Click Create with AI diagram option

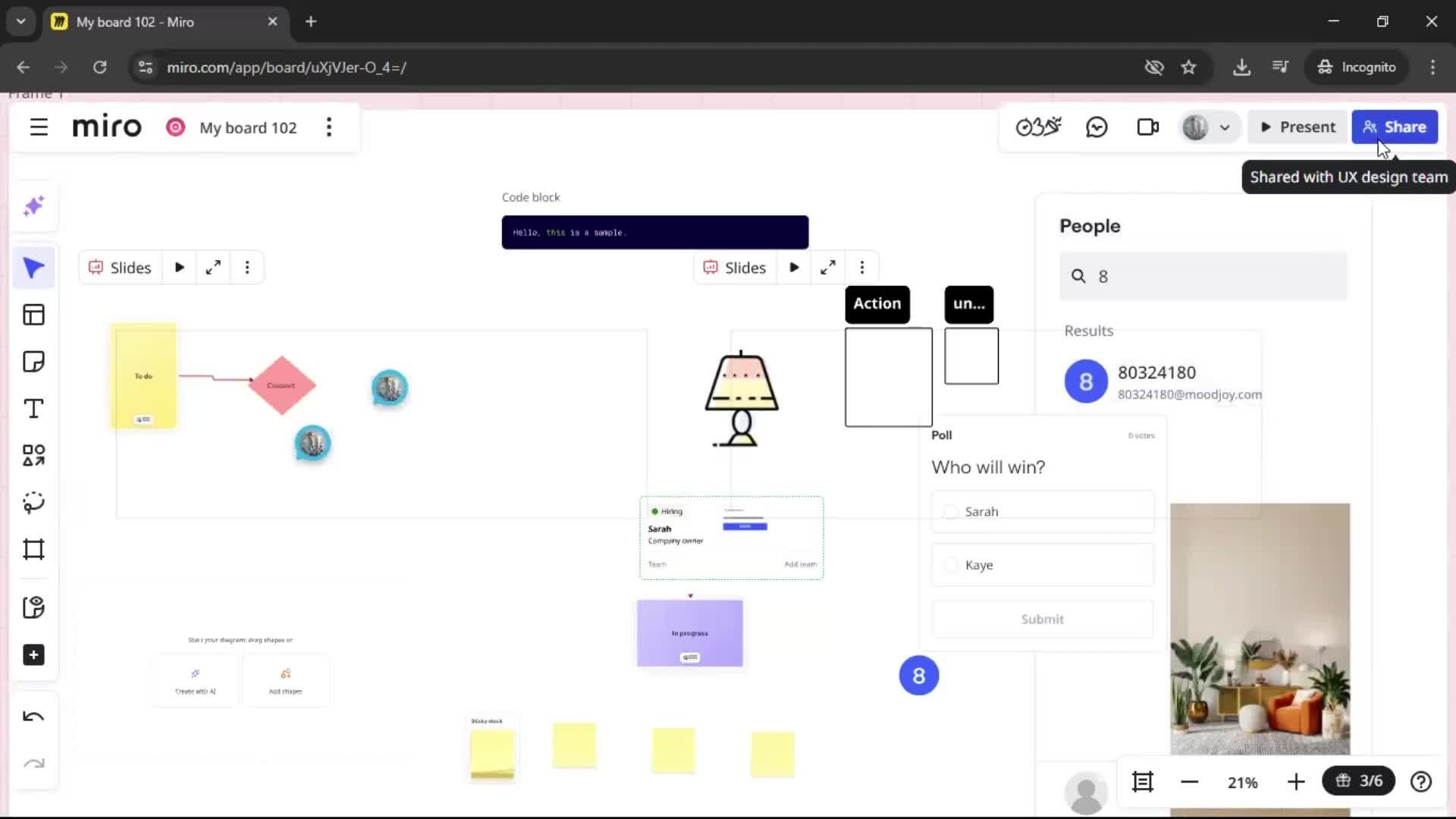point(196,680)
